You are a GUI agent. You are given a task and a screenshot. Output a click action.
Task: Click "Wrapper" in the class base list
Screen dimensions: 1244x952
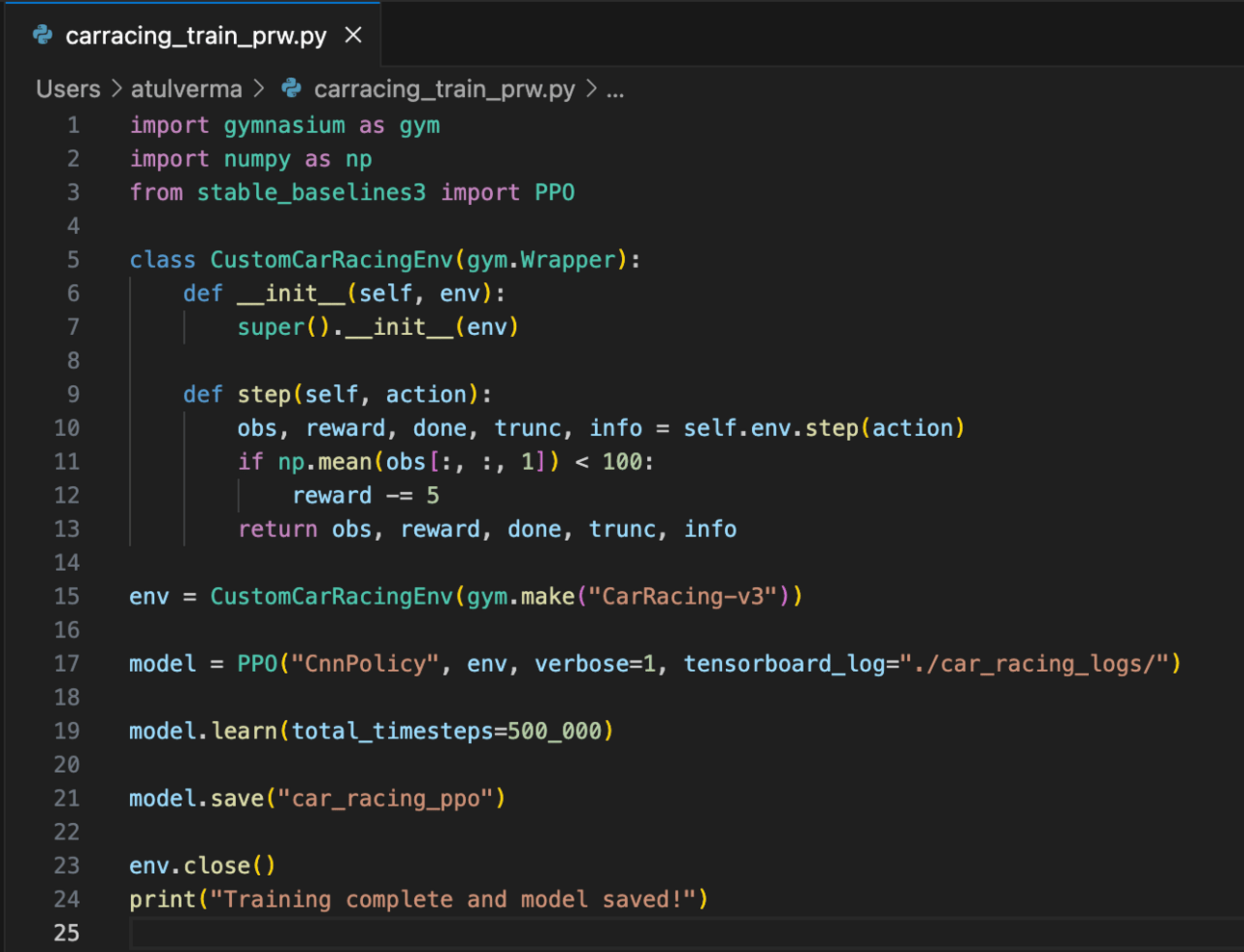pos(568,260)
